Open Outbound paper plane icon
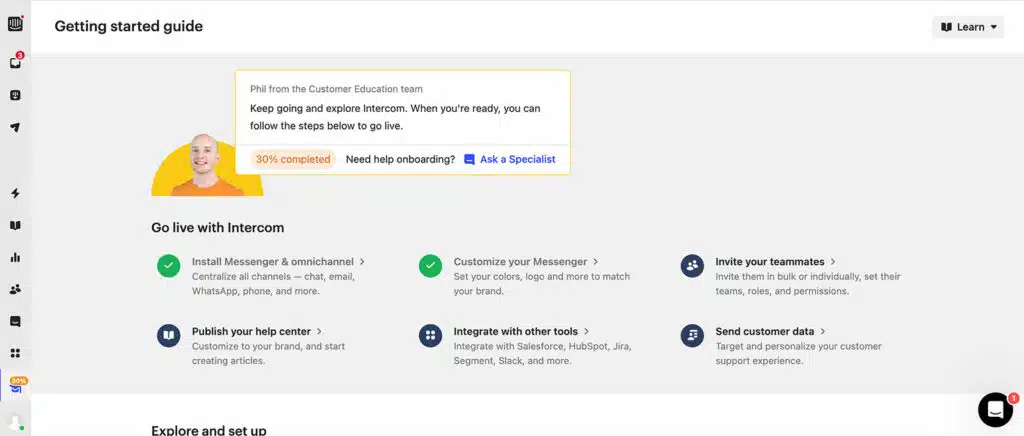 click(x=15, y=128)
